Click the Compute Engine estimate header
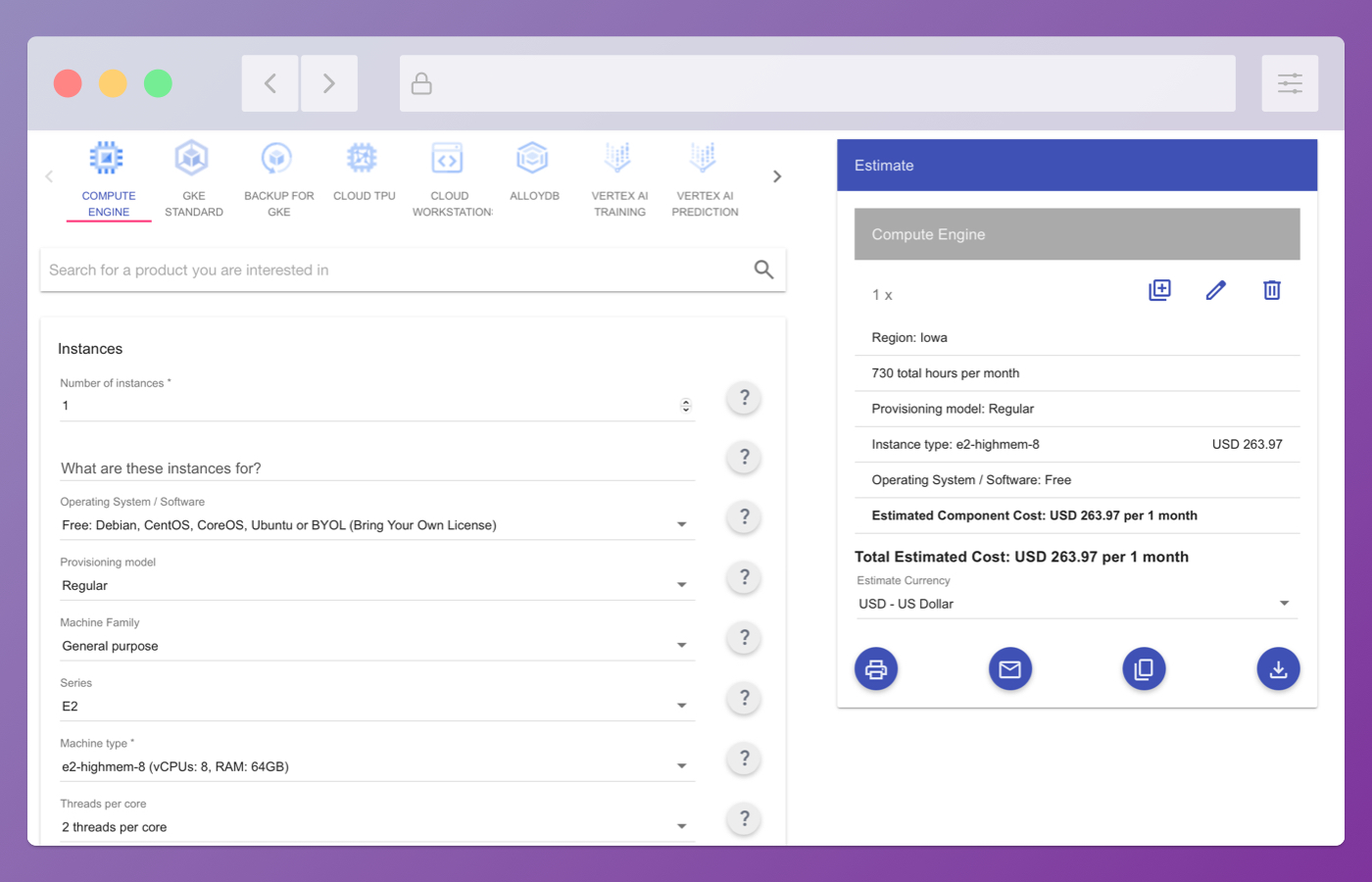The height and width of the screenshot is (882, 1372). click(1077, 234)
